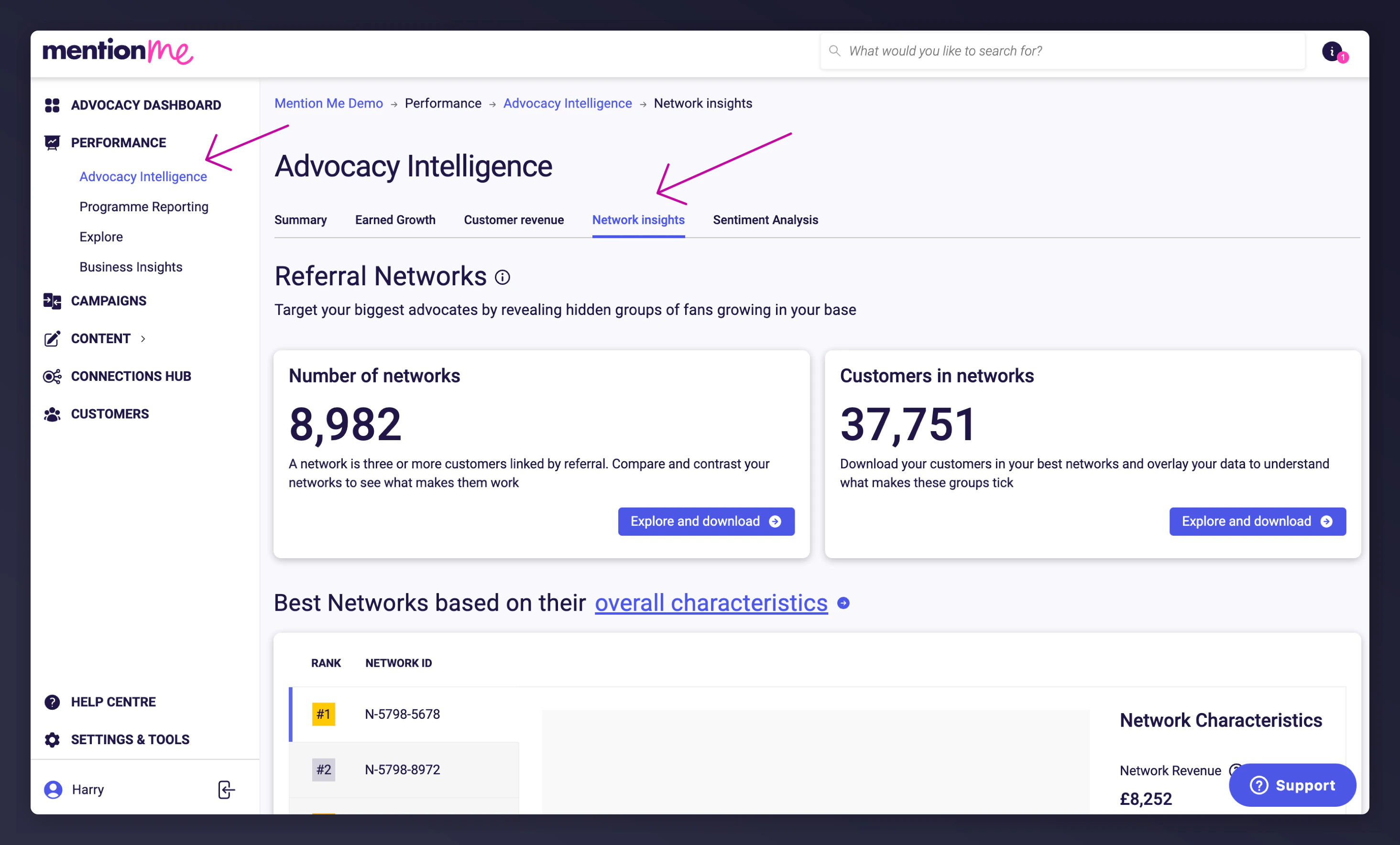Open the Customers section
This screenshot has width=1400, height=845.
coord(109,414)
